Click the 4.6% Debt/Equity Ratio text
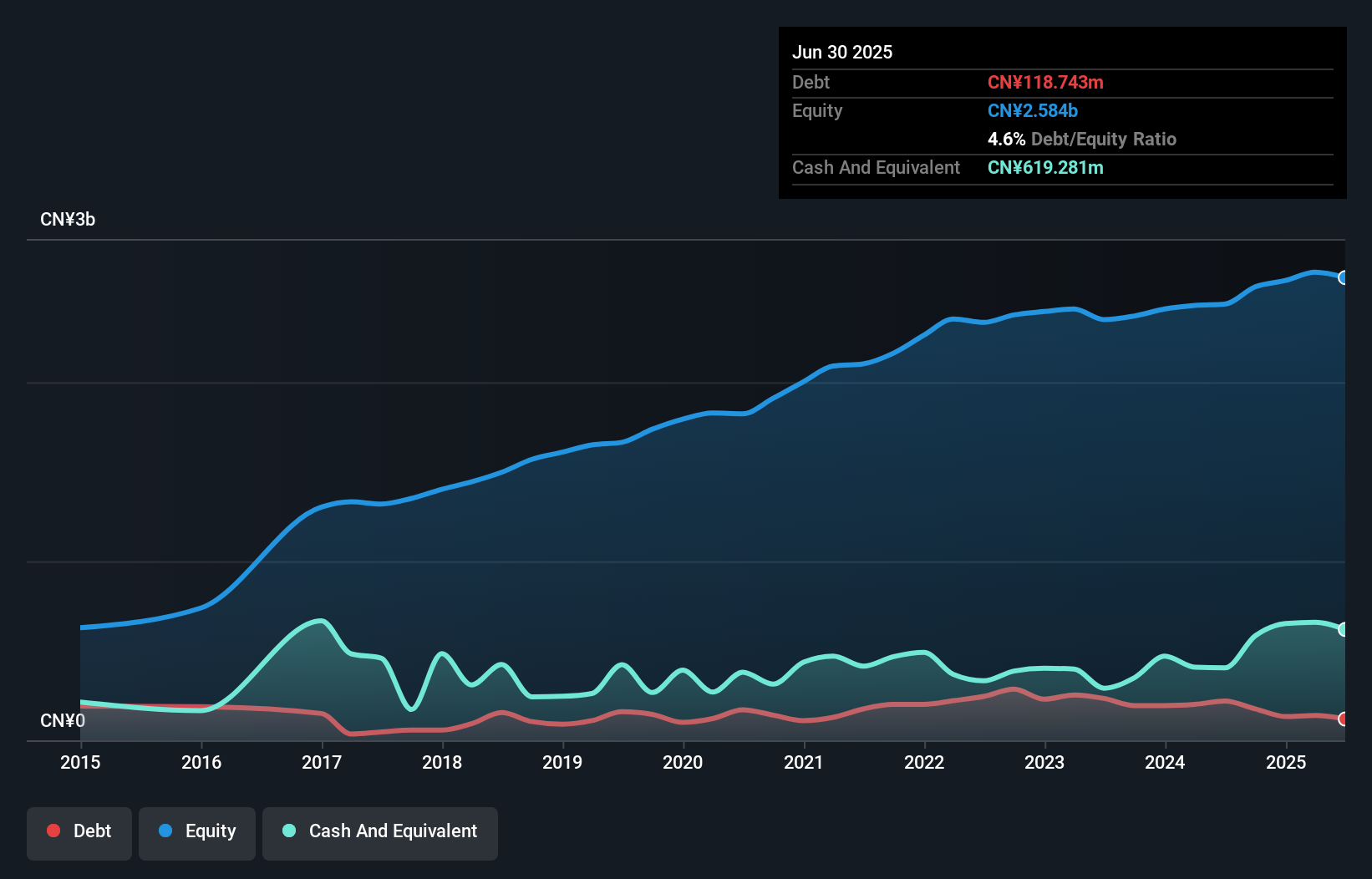Screen dimensions: 1372x879 (1081, 139)
